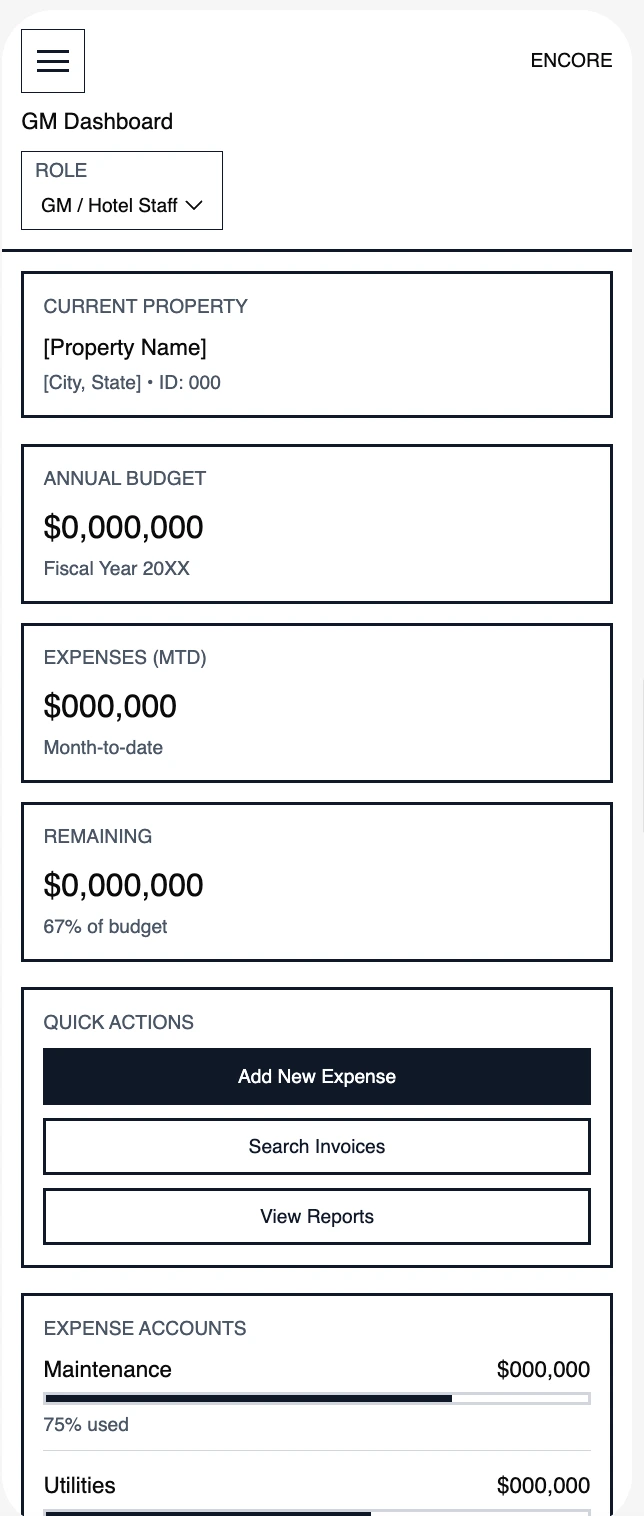Open the Annual Budget card

(x=316, y=523)
